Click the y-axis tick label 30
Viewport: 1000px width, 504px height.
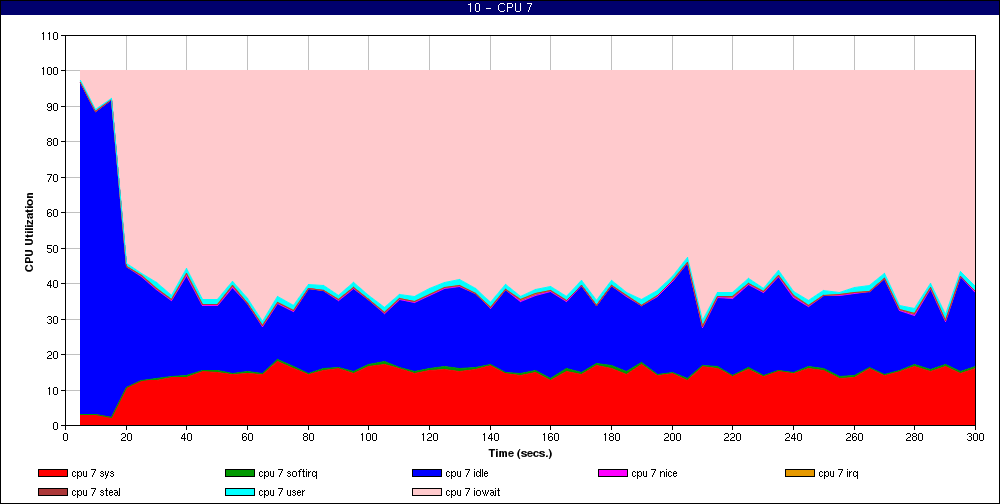(x=52, y=319)
